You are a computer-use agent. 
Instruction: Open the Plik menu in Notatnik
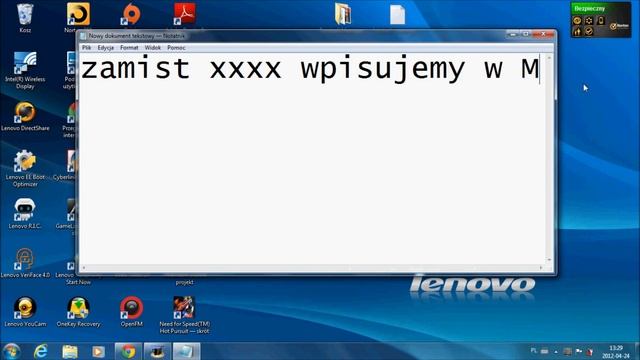pyautogui.click(x=87, y=48)
